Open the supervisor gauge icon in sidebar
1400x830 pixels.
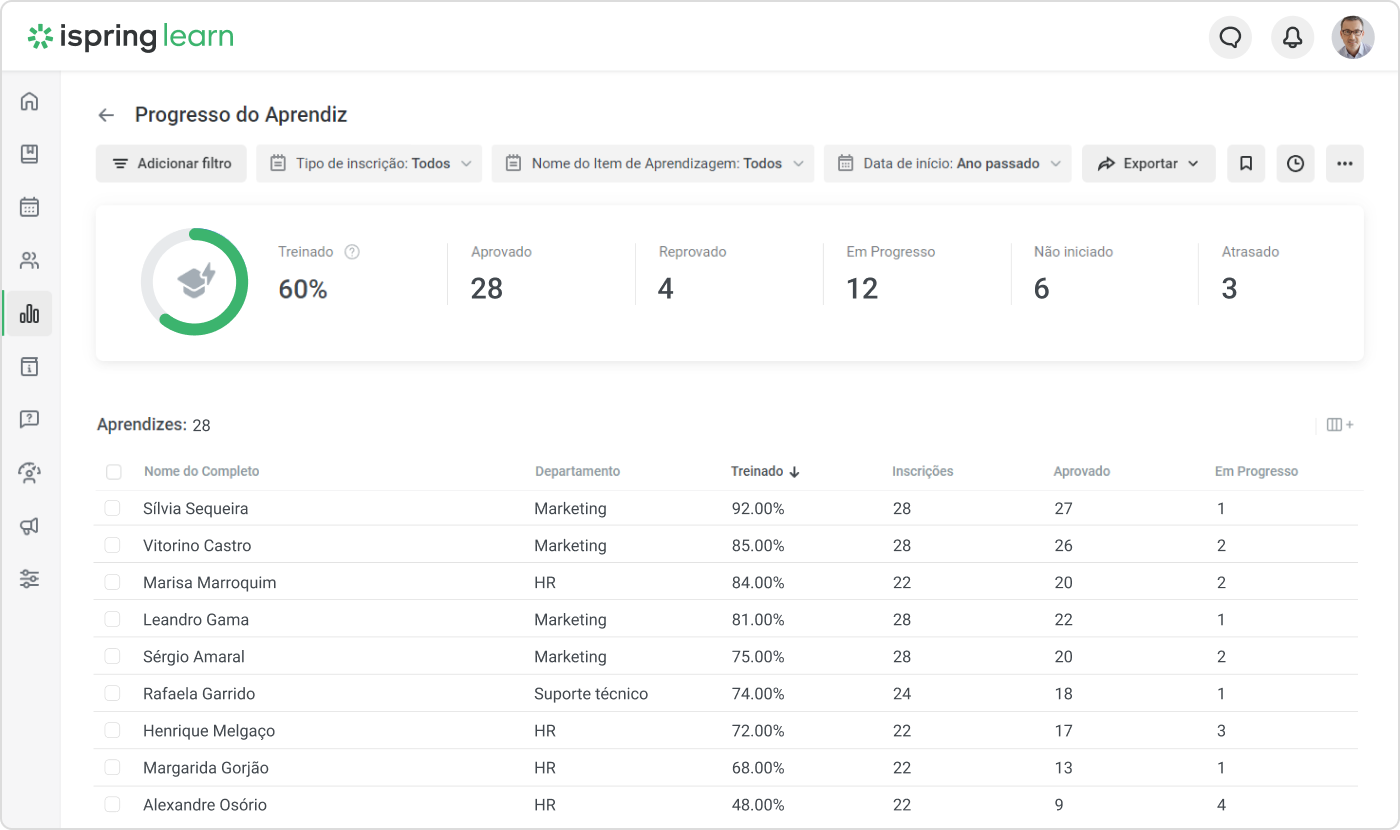(x=29, y=472)
